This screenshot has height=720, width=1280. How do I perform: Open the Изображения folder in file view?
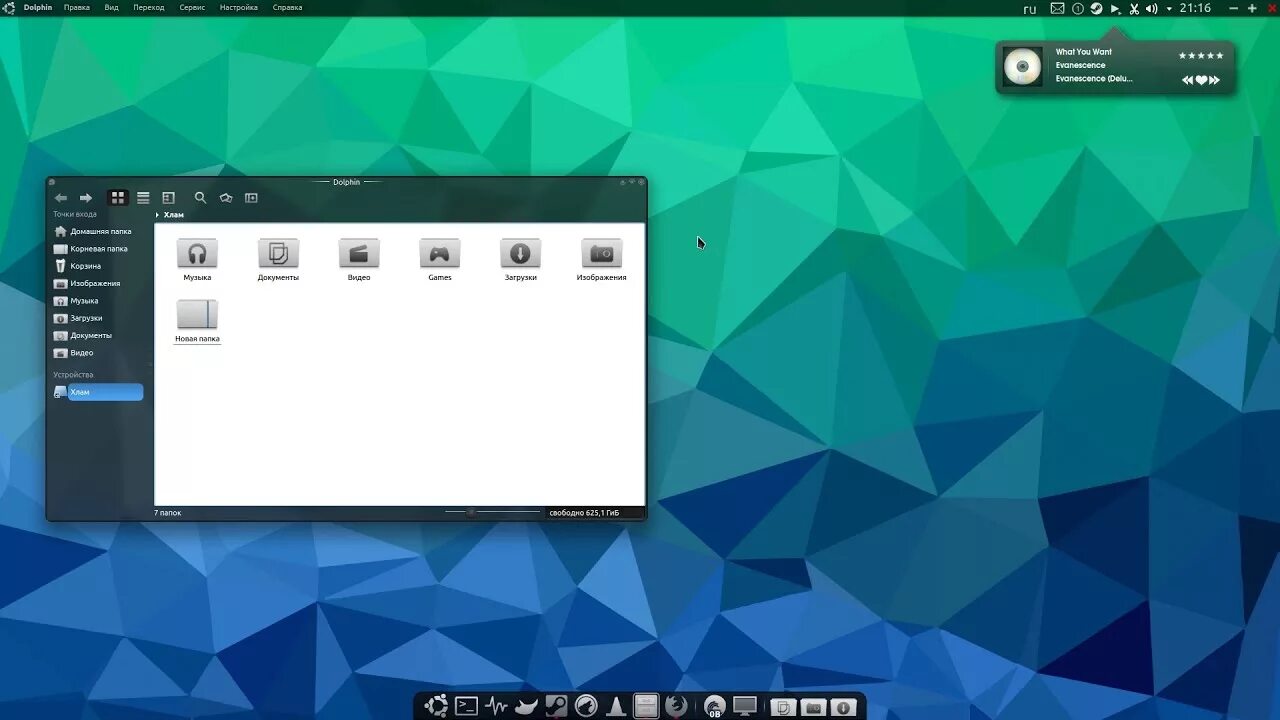(x=601, y=260)
